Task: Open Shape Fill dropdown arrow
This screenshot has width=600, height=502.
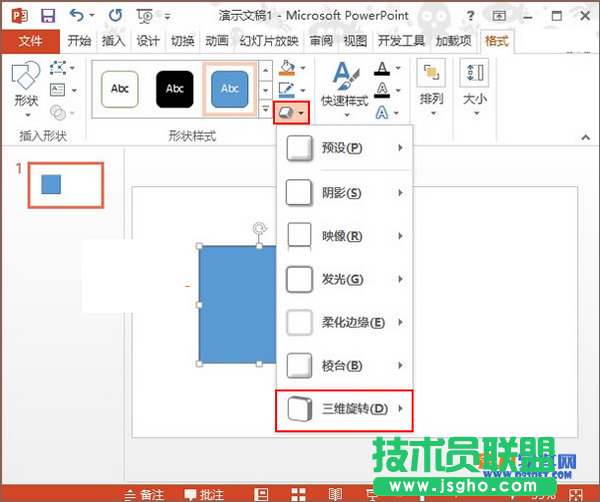Action: point(303,68)
